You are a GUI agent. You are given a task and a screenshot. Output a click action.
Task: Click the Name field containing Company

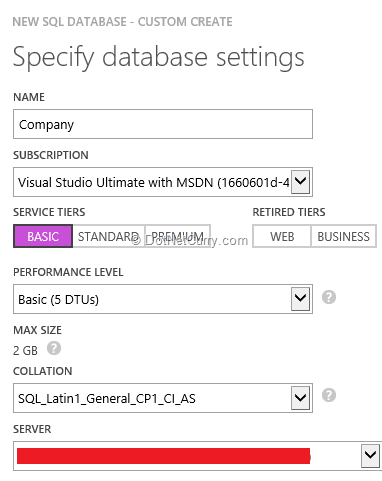pyautogui.click(x=163, y=124)
